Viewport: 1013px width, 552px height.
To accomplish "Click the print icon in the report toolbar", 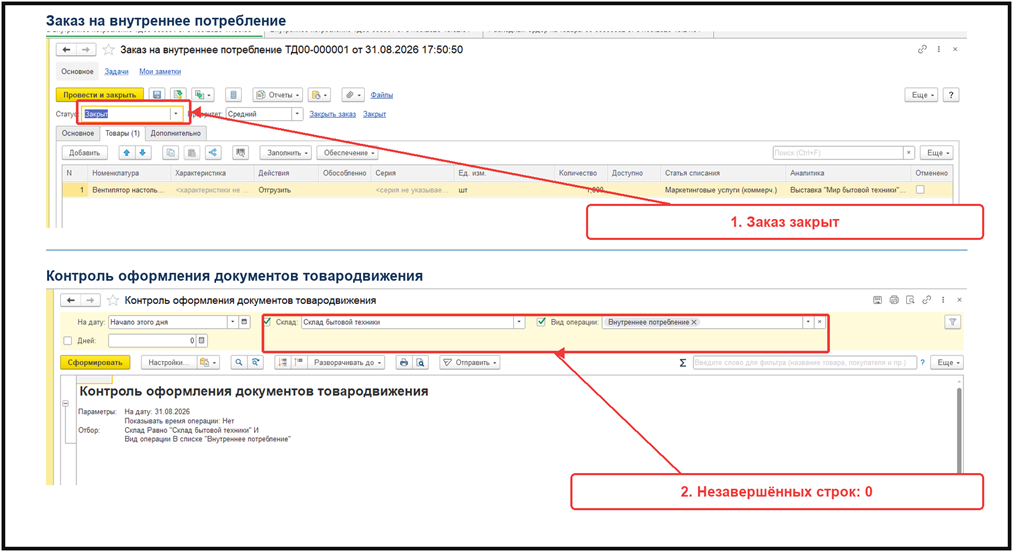I will pyautogui.click(x=404, y=363).
